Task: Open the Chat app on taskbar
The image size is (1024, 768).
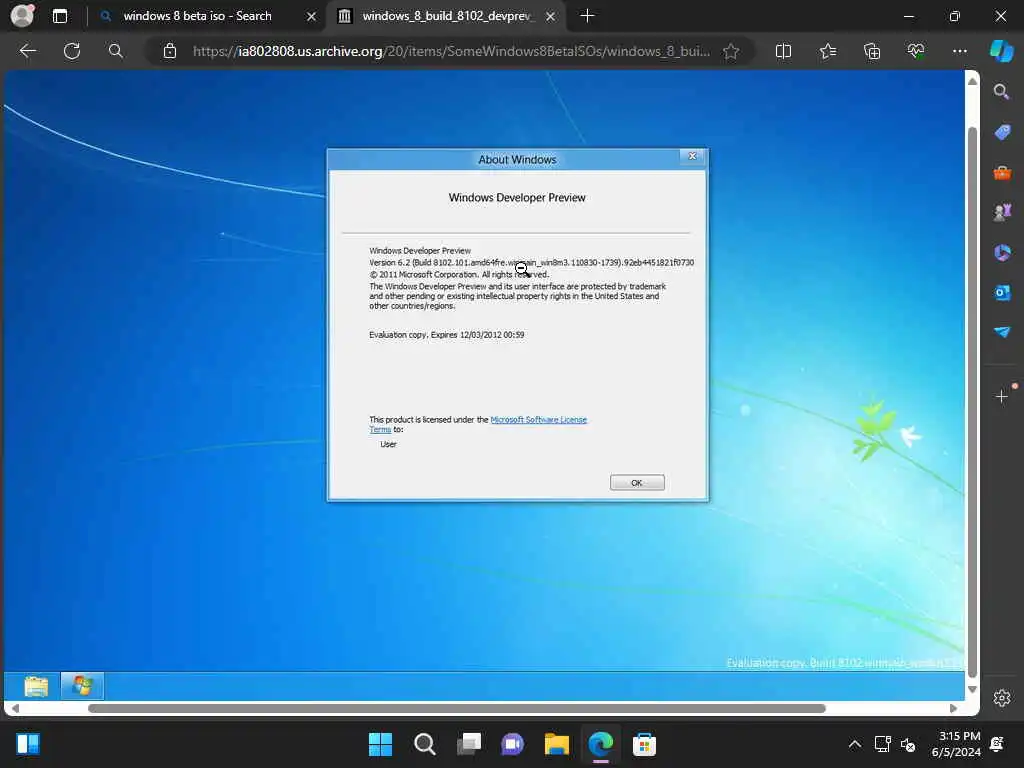Action: (513, 744)
